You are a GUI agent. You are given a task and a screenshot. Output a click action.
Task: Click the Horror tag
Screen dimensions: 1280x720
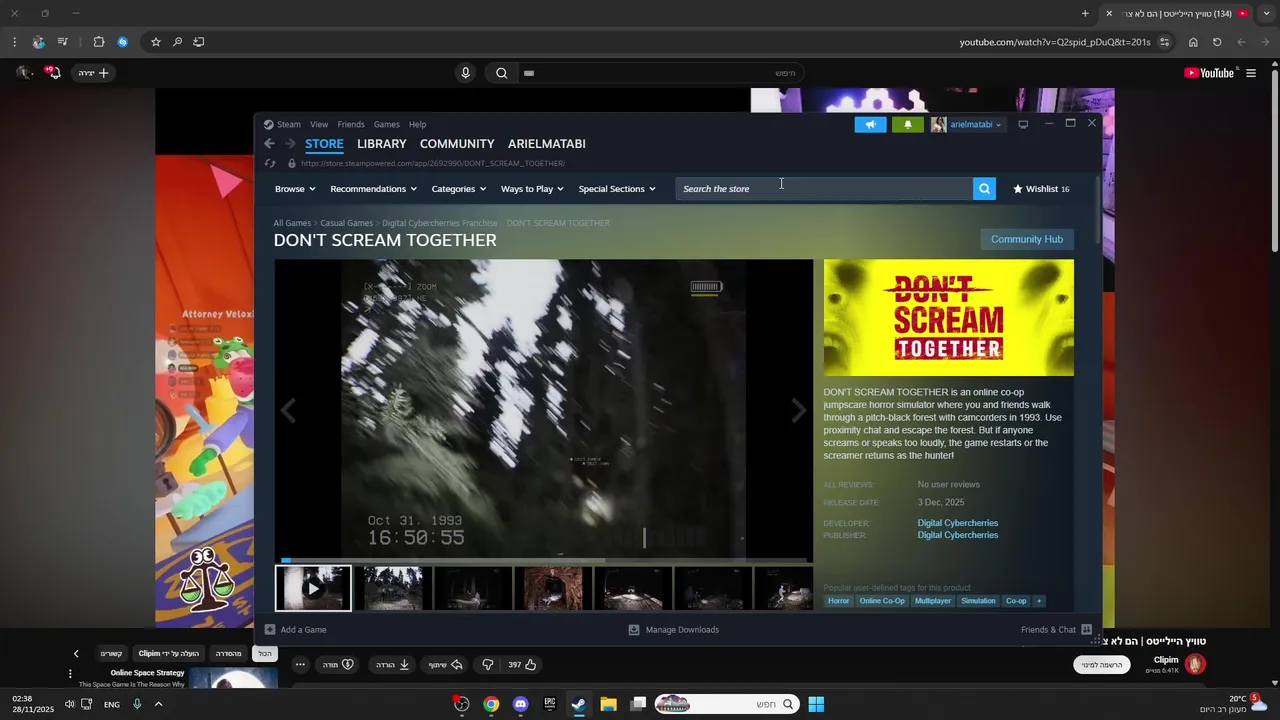(x=838, y=601)
